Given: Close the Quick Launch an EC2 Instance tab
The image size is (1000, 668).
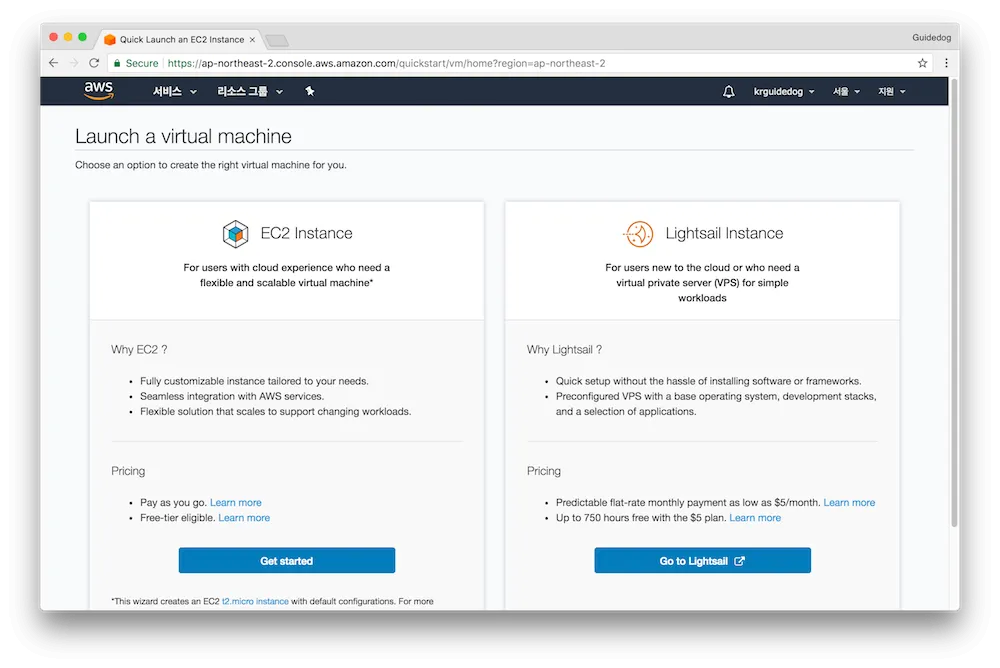Looking at the screenshot, I should 253,40.
